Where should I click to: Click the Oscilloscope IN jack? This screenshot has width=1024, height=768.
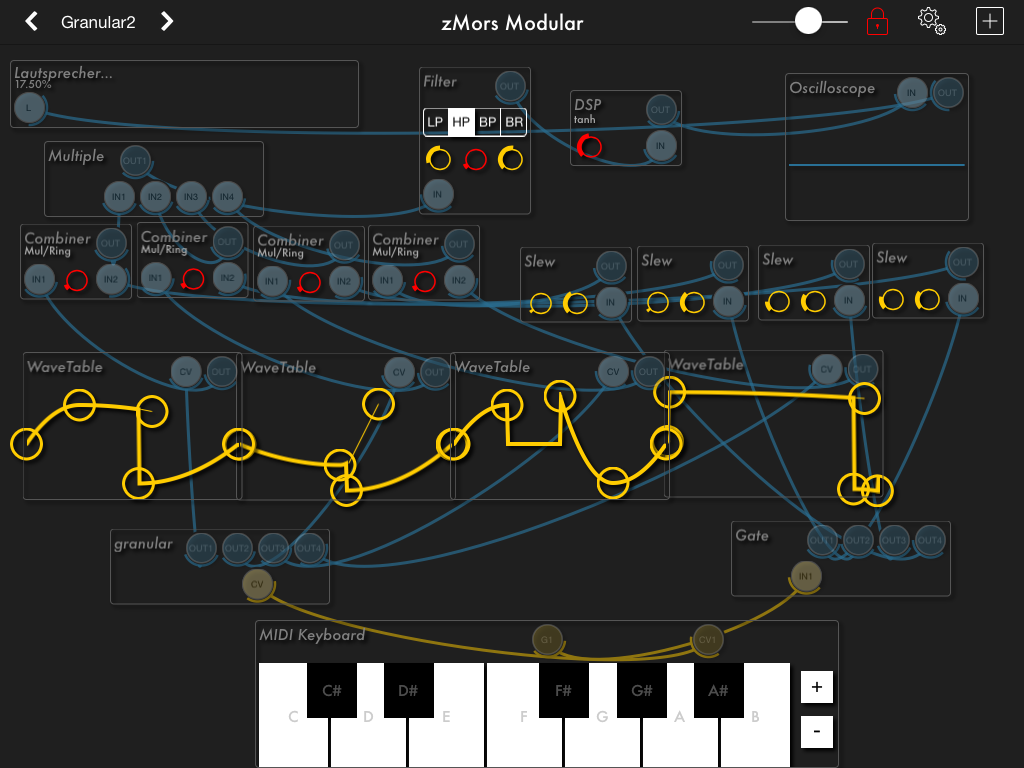coord(911,93)
